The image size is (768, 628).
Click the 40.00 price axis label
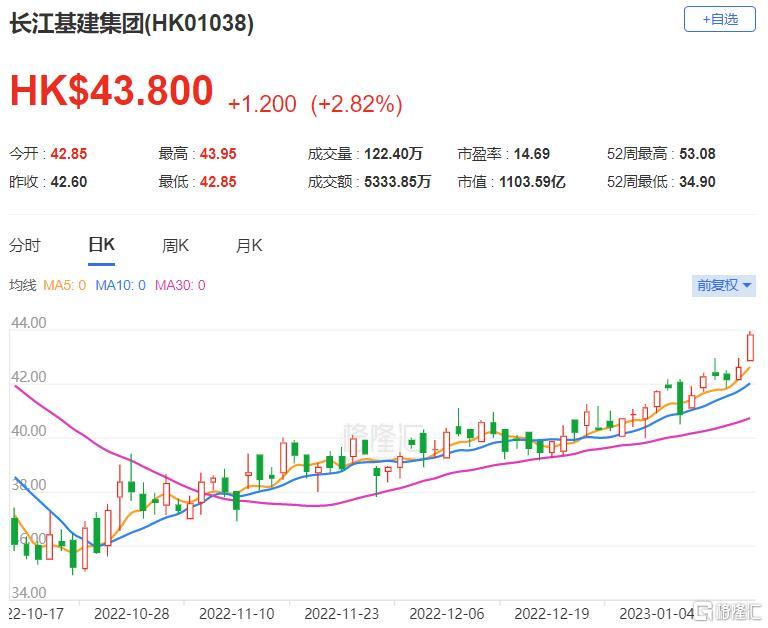pyautogui.click(x=29, y=431)
